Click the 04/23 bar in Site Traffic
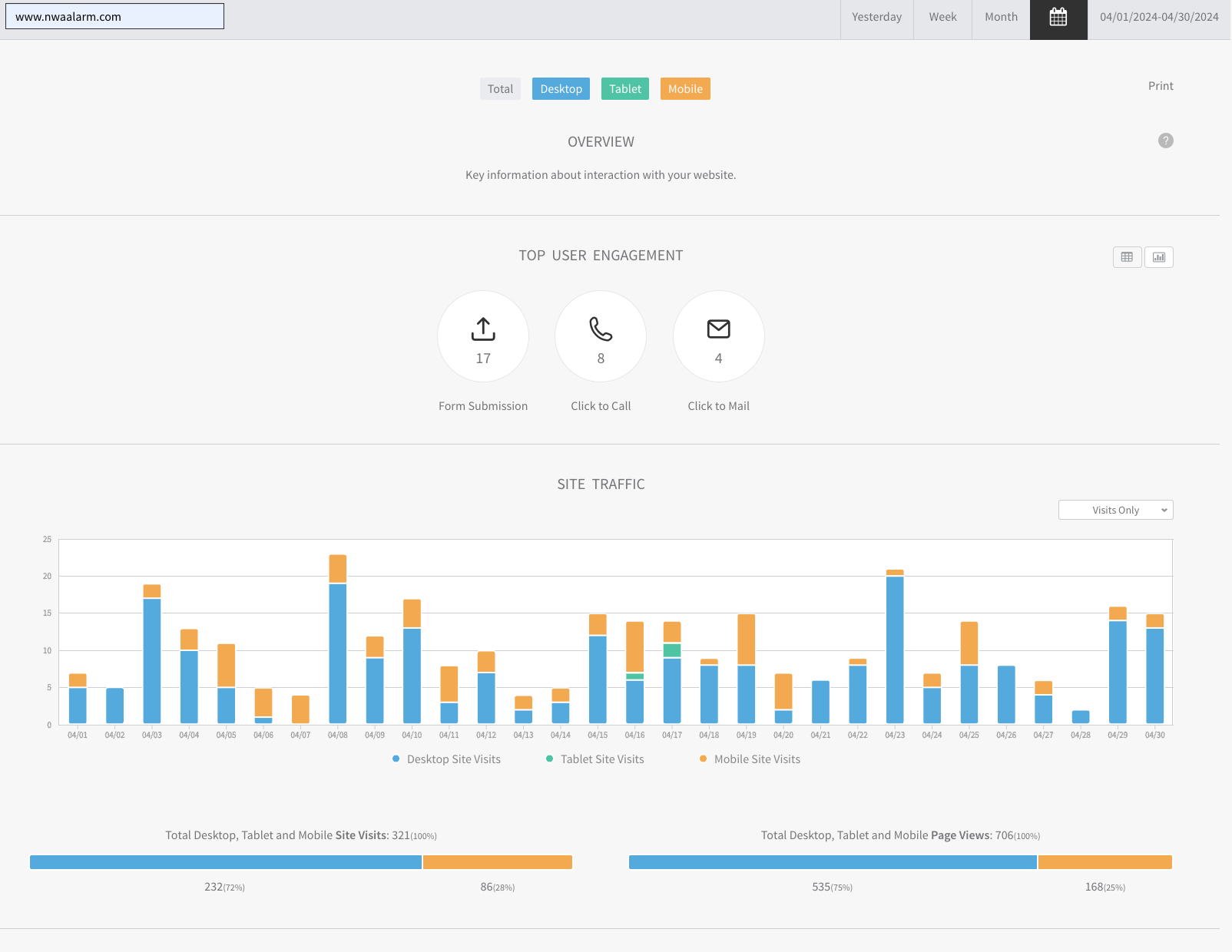 895,646
